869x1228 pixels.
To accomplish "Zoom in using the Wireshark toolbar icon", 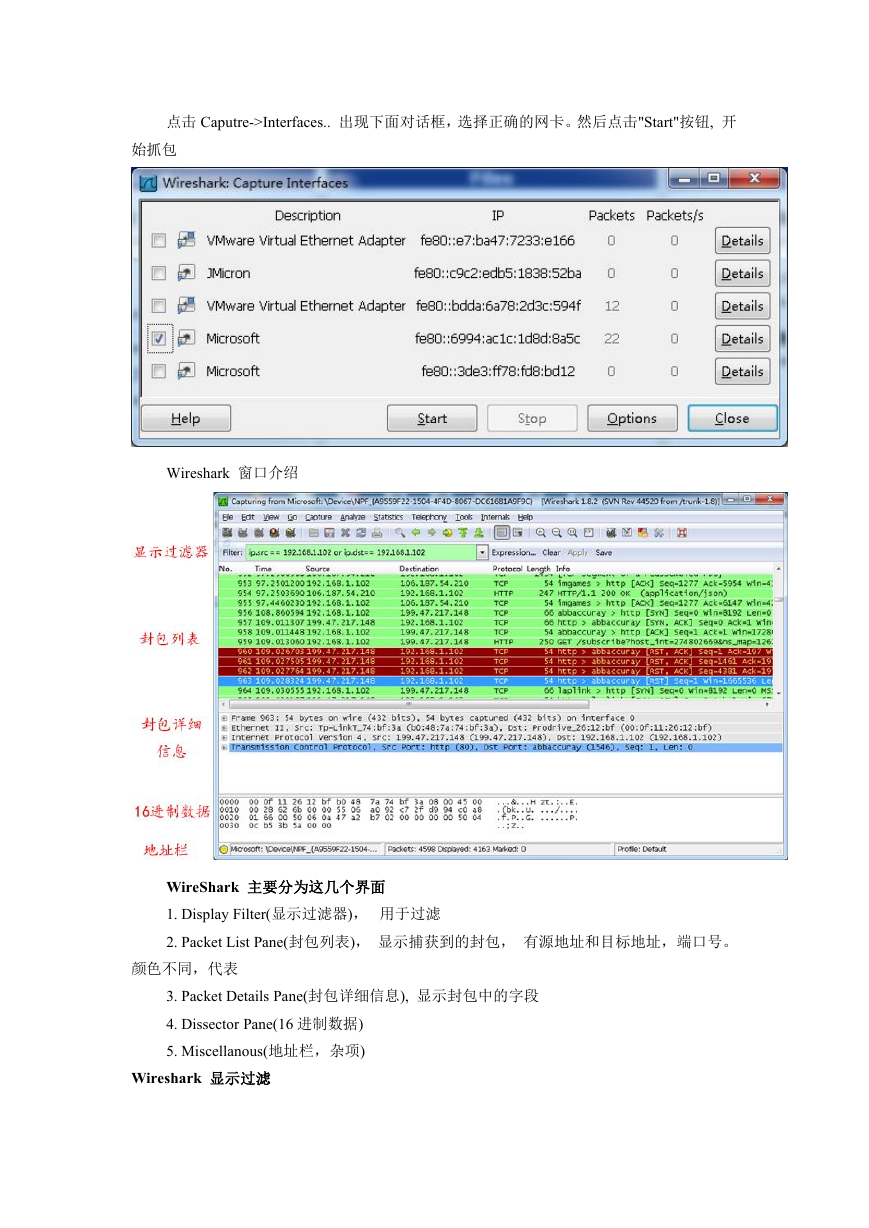I will 541,533.
